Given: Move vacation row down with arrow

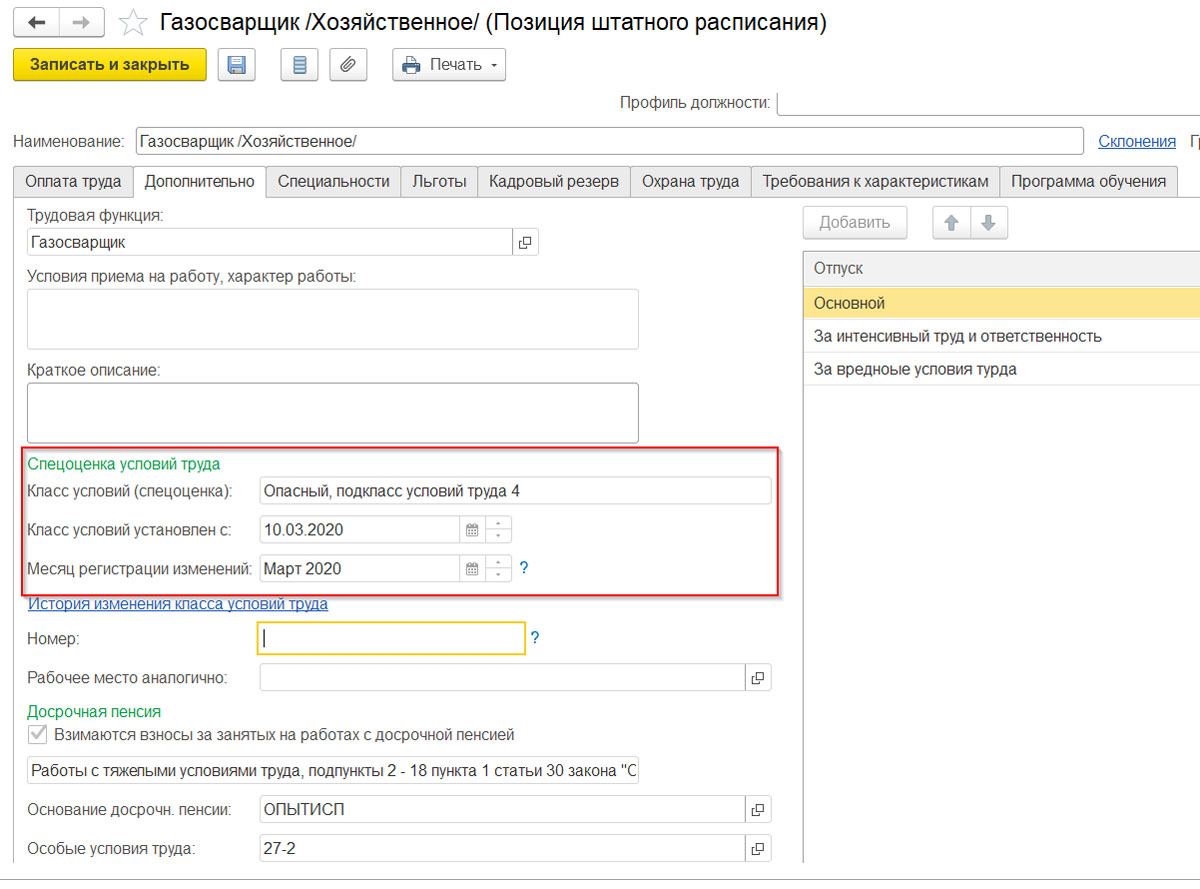Looking at the screenshot, I should tap(988, 223).
